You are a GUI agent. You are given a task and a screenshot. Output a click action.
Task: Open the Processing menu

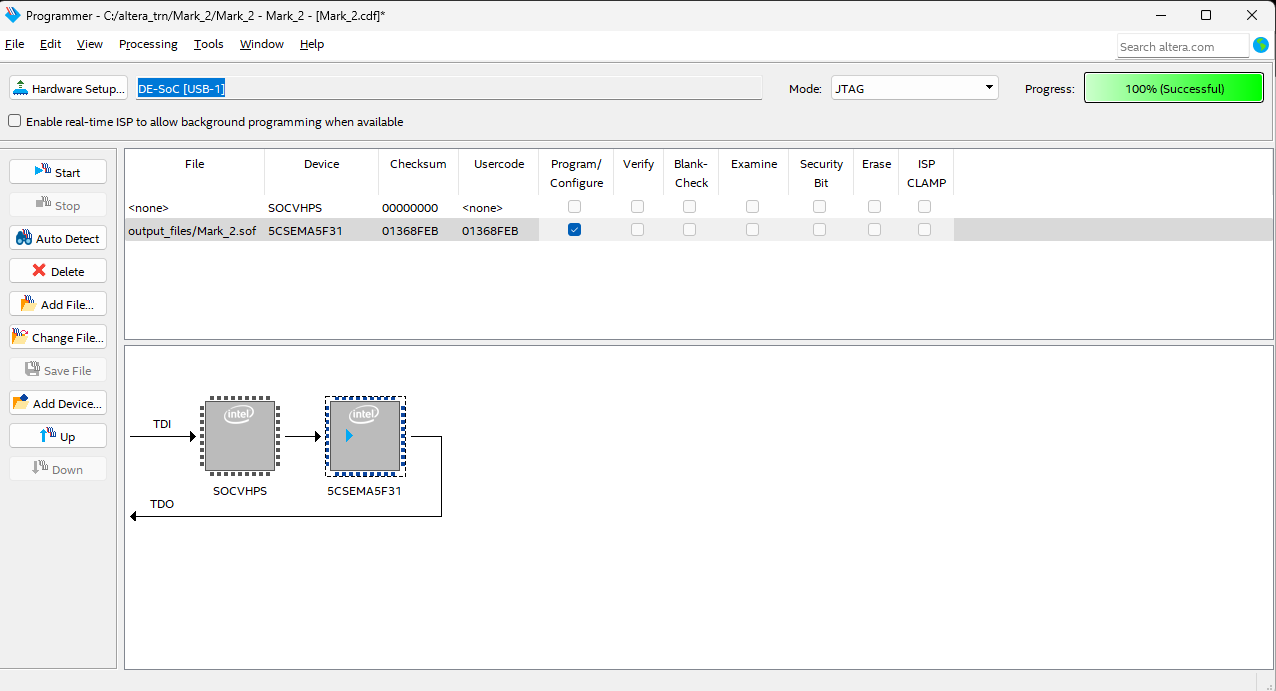pyautogui.click(x=148, y=44)
